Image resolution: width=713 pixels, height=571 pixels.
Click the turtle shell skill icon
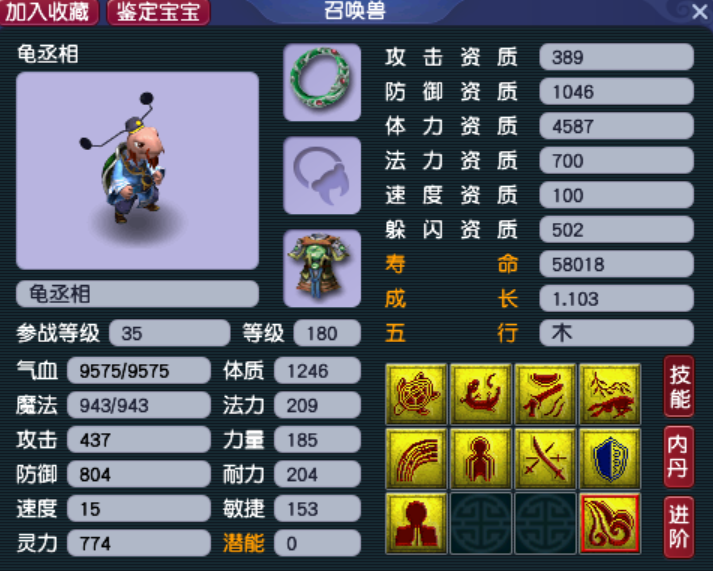click(x=416, y=394)
